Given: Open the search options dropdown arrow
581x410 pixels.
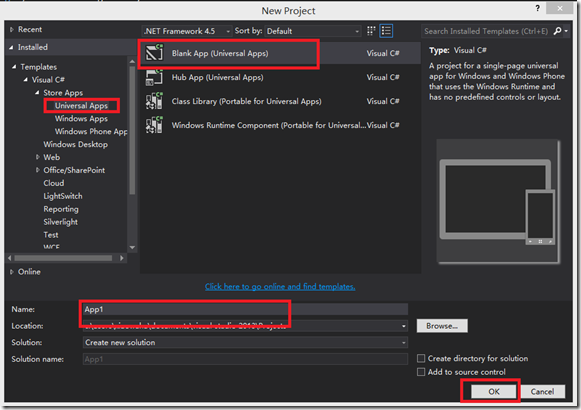Looking at the screenshot, I should point(566,31).
